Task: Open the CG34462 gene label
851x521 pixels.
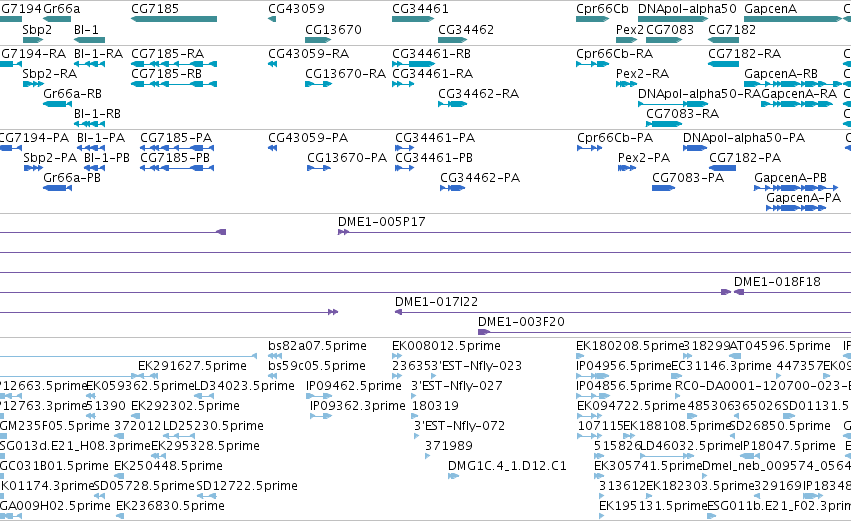Action: click(x=466, y=29)
